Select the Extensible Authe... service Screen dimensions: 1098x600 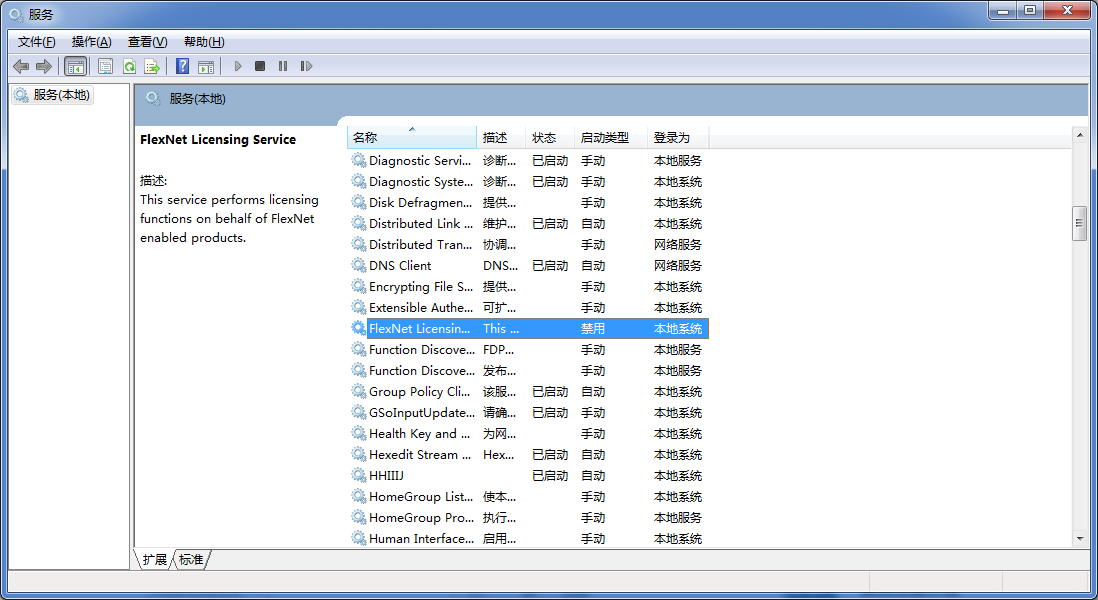pos(529,307)
